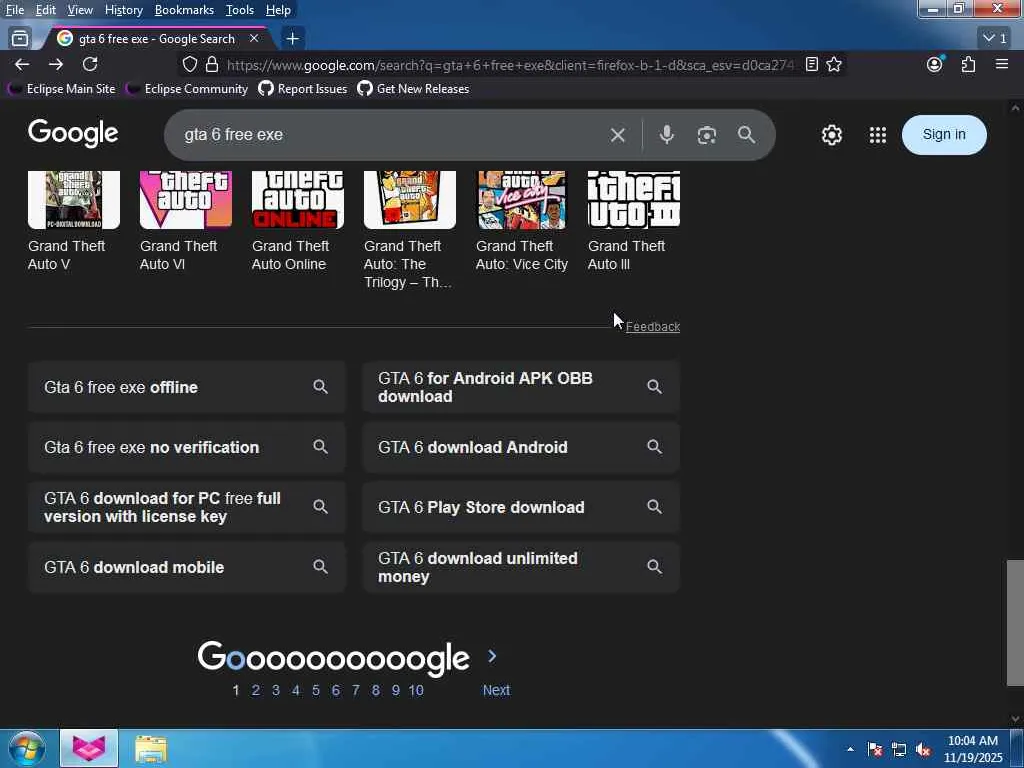
Task: Go forward one page
Action: (x=56, y=64)
